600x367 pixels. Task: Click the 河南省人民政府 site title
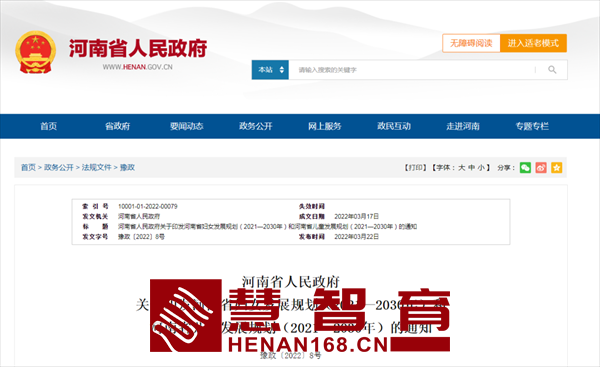click(x=138, y=48)
